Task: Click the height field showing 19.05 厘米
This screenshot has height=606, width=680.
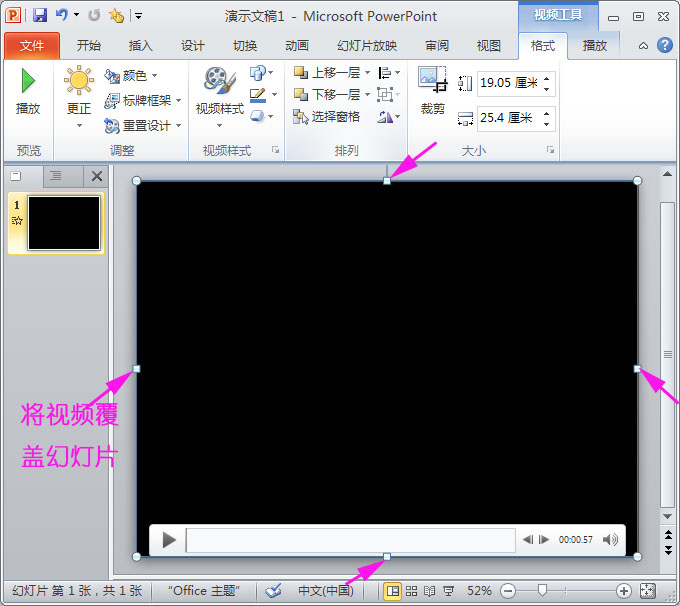Action: pyautogui.click(x=510, y=83)
